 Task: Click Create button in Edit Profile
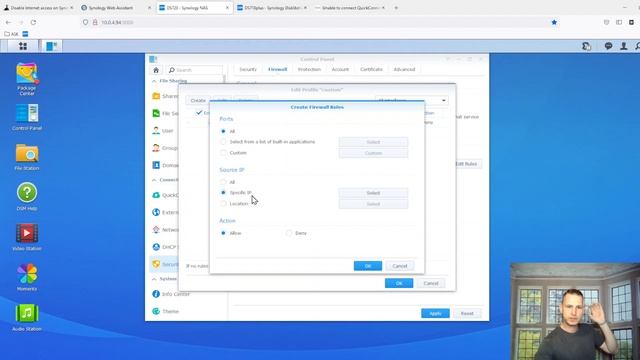tap(198, 100)
